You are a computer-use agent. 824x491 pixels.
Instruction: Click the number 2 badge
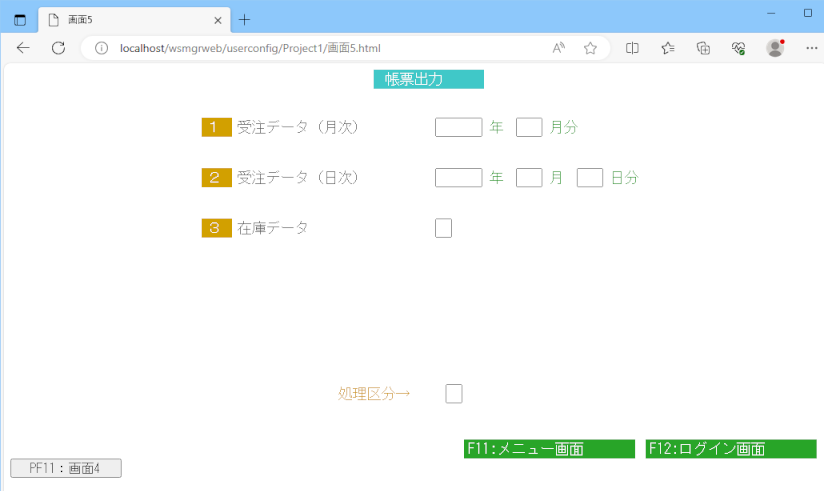pyautogui.click(x=217, y=178)
